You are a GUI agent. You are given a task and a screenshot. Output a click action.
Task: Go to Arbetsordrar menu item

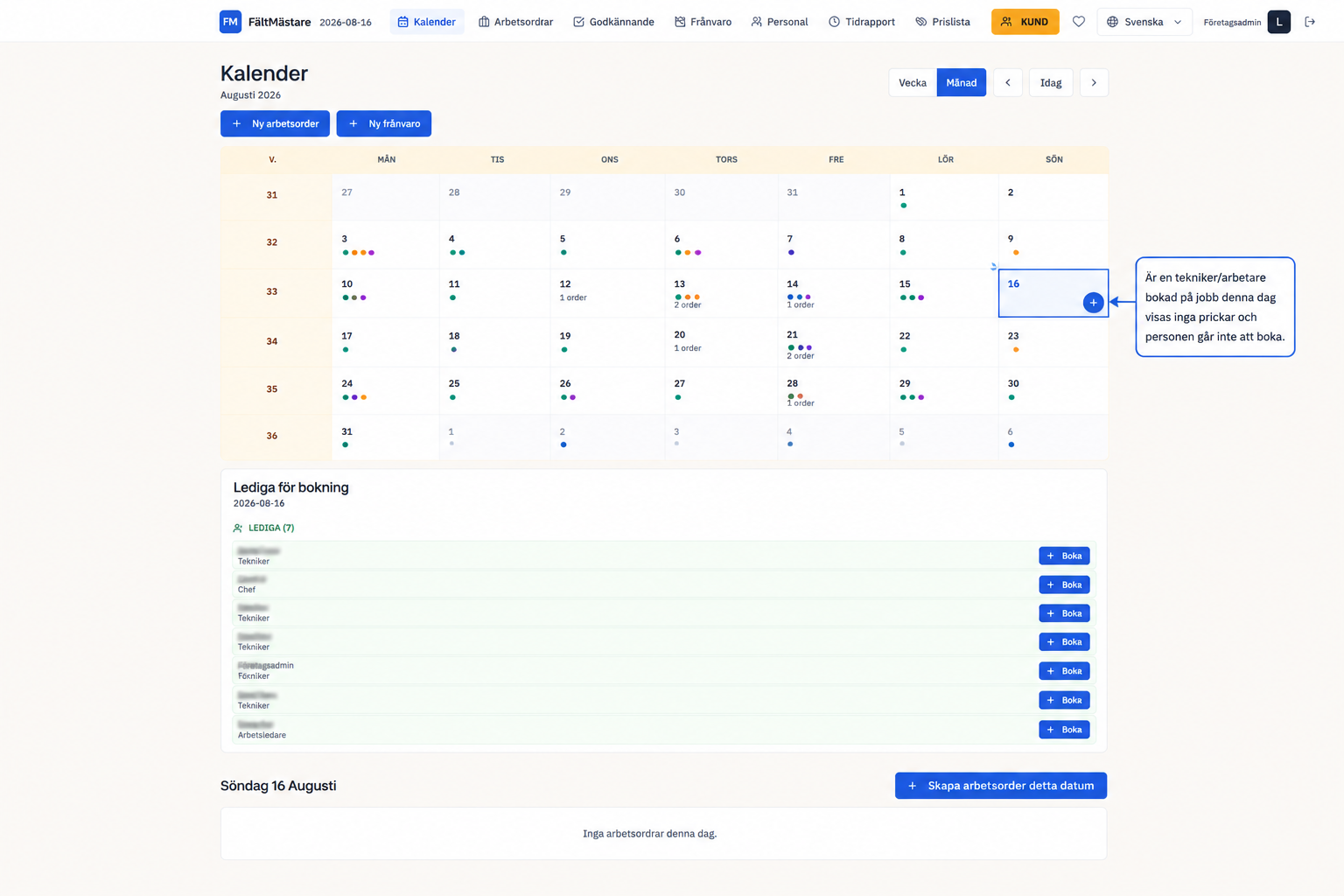[x=515, y=22]
